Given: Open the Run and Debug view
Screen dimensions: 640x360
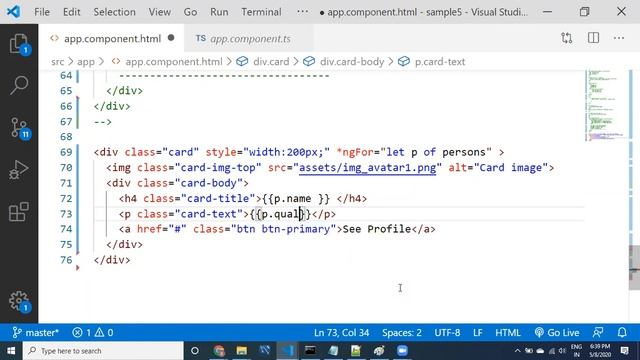Looking at the screenshot, I should point(19,170).
